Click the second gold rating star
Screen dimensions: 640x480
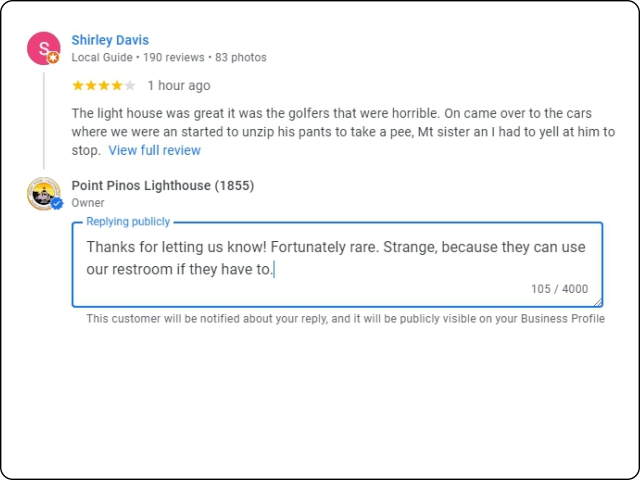[x=91, y=85]
